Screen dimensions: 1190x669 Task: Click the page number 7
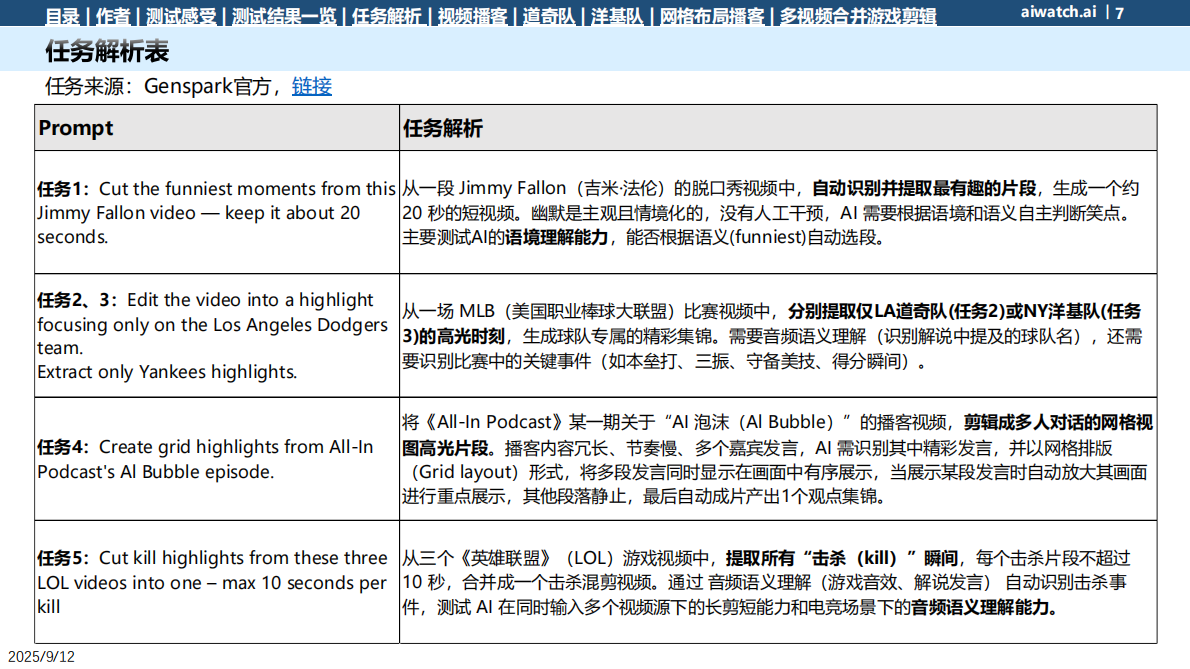(1119, 13)
